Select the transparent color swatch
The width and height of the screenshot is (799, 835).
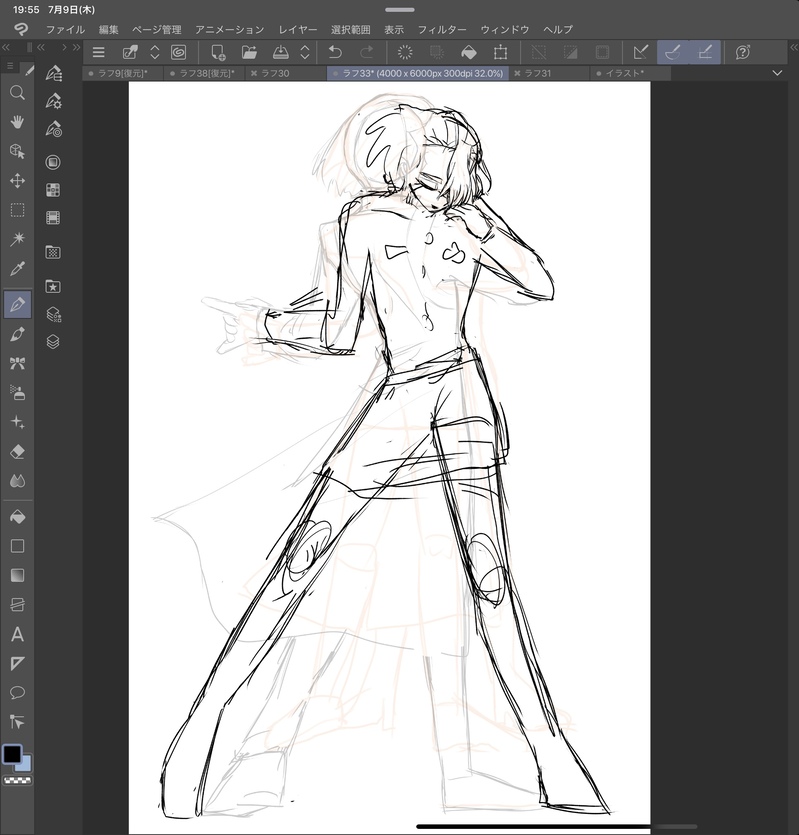(16, 780)
